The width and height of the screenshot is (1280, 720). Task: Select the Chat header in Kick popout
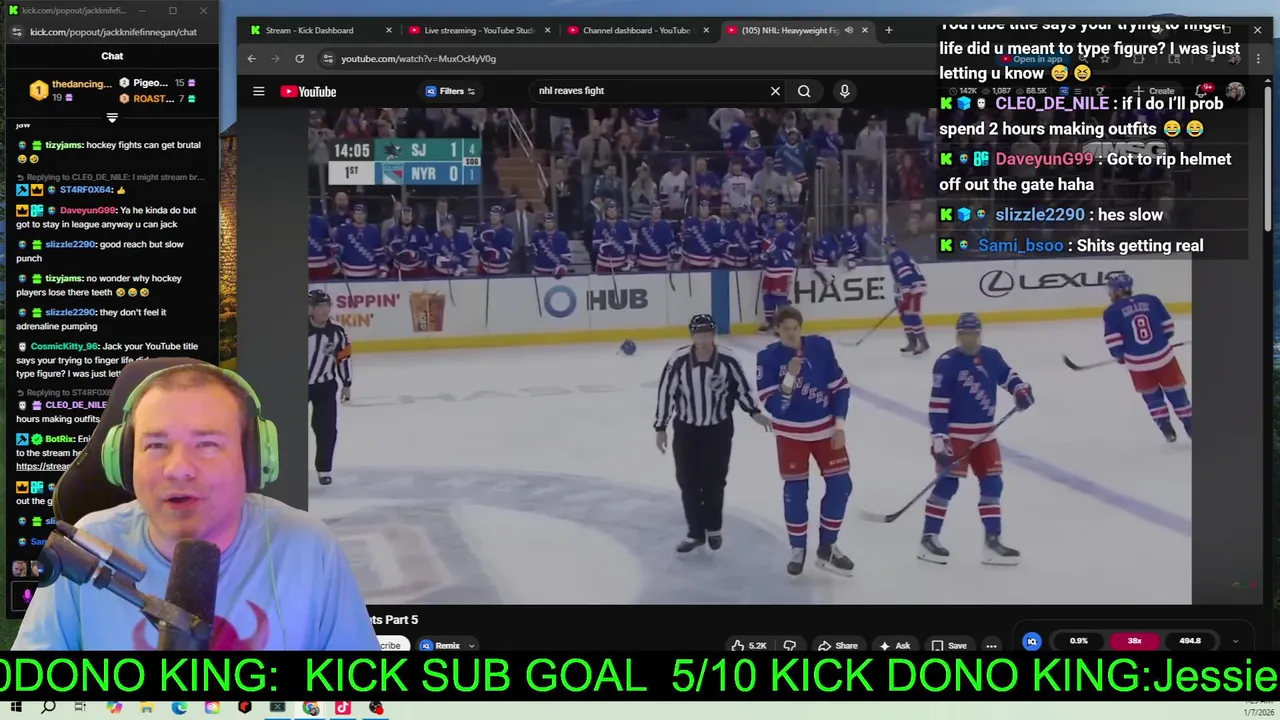[x=112, y=56]
